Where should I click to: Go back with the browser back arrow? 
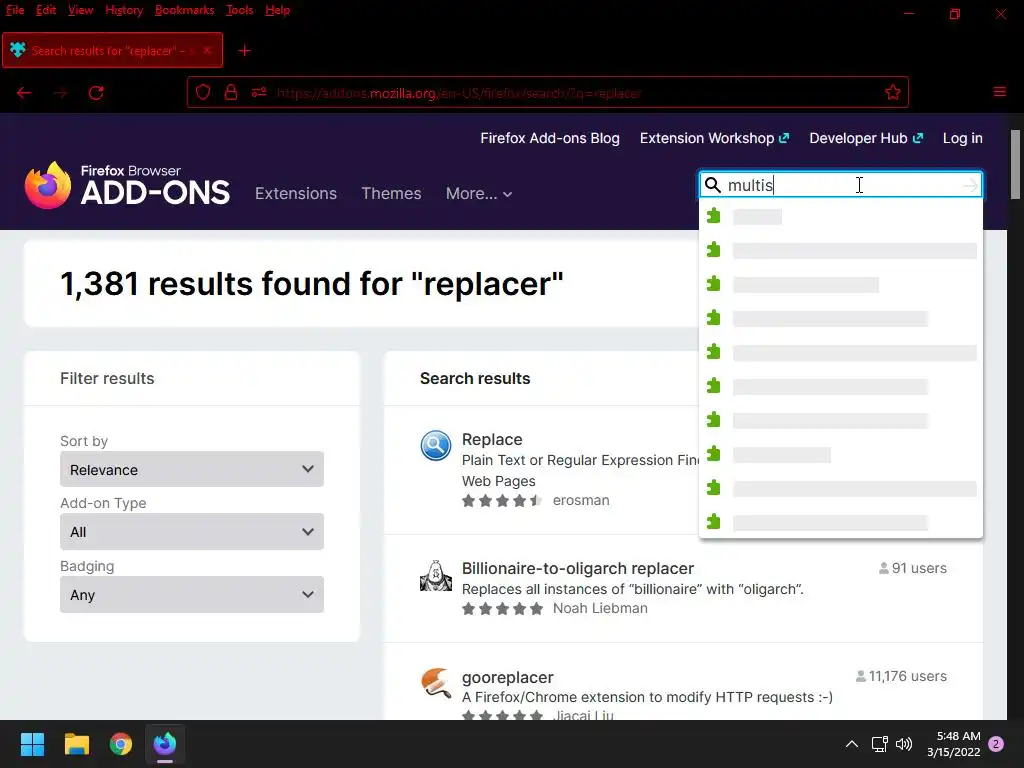point(24,93)
